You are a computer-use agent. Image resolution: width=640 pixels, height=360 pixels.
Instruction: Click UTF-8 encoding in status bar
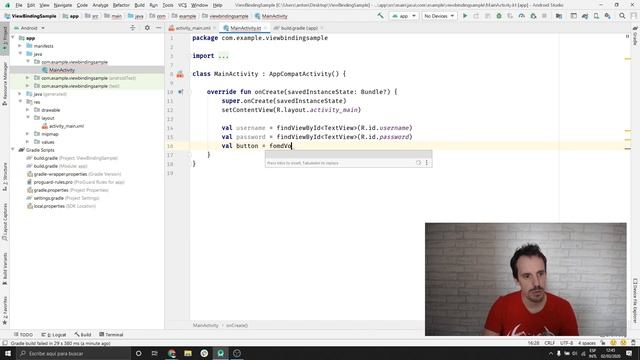[x=567, y=343]
